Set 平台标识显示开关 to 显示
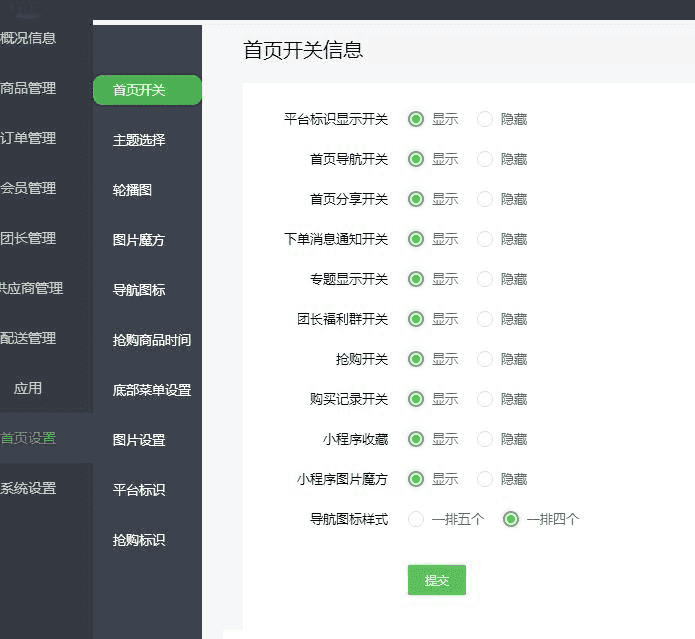 point(416,119)
